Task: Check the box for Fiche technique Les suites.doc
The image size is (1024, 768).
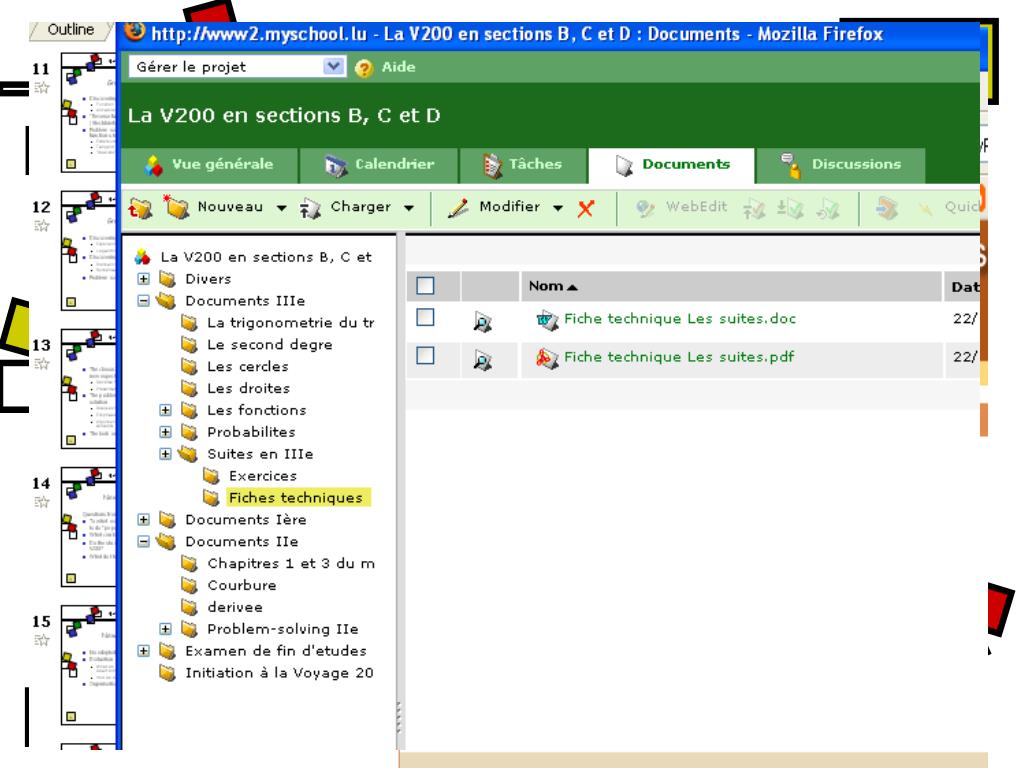Action: click(425, 317)
